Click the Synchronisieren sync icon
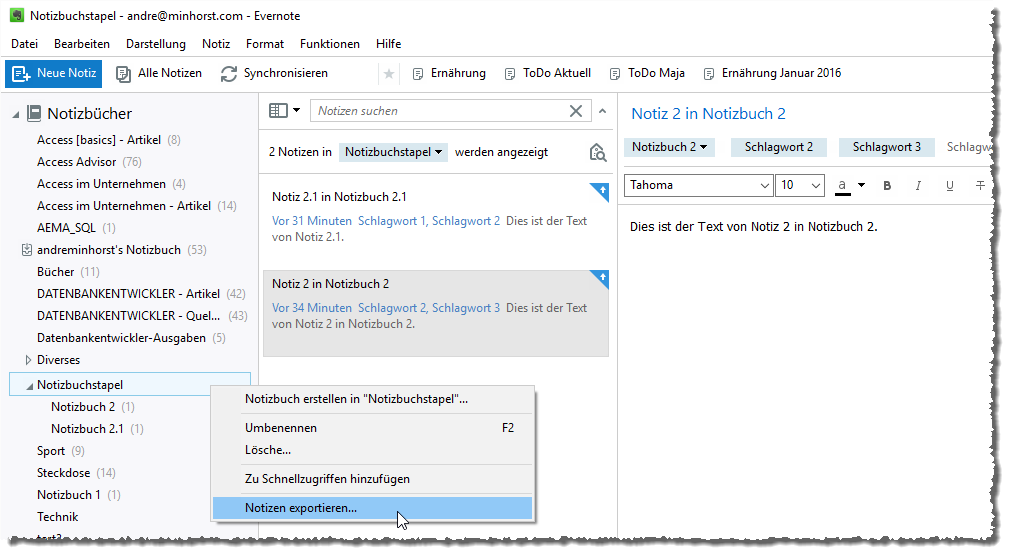1011x558 pixels. point(229,74)
